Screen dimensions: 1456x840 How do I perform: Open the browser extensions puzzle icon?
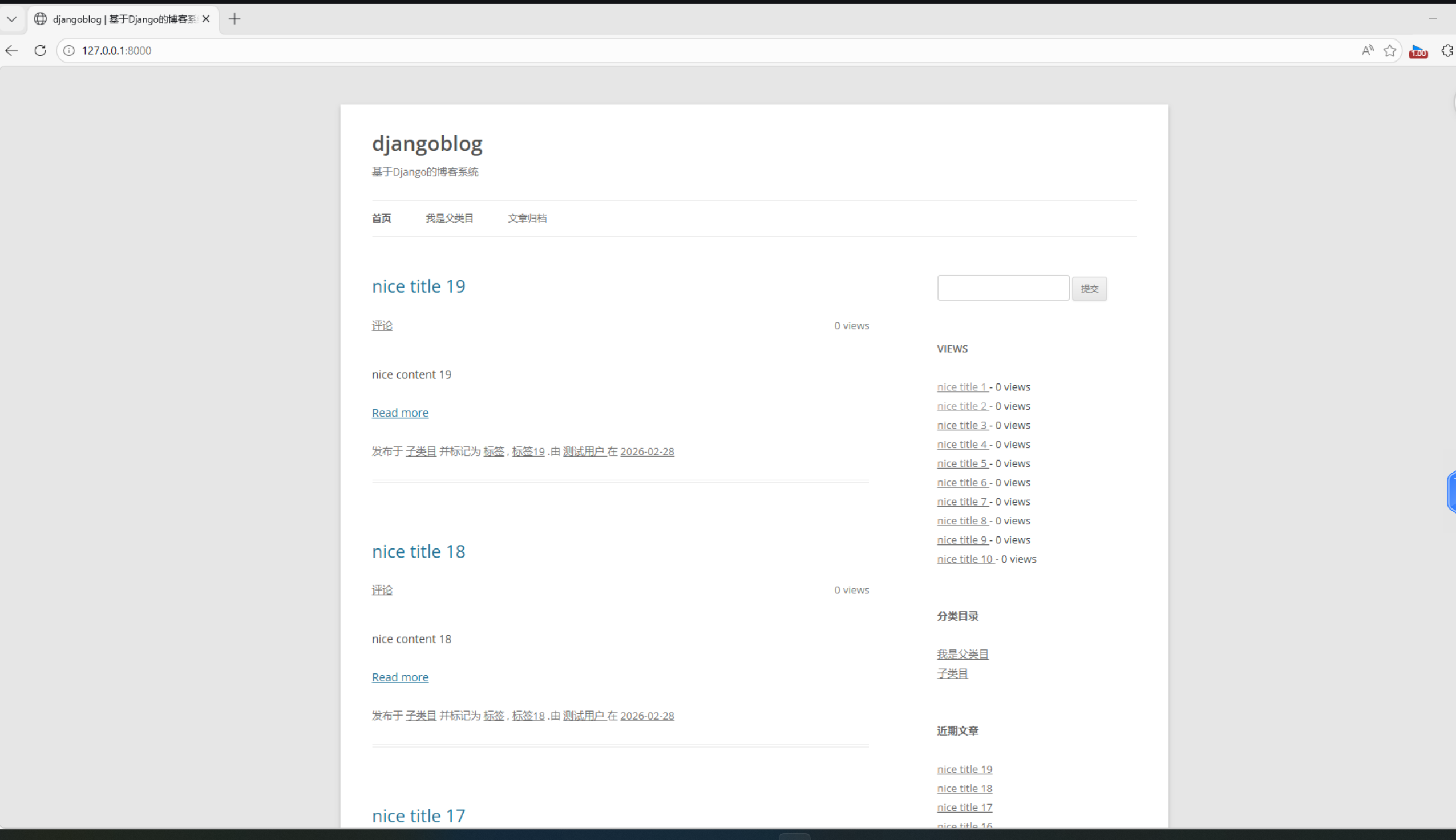click(1447, 51)
